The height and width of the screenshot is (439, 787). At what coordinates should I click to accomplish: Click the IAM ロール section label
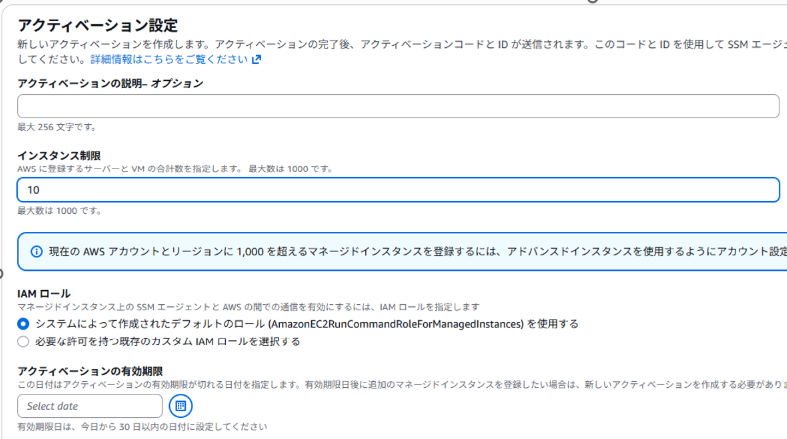pos(44,294)
